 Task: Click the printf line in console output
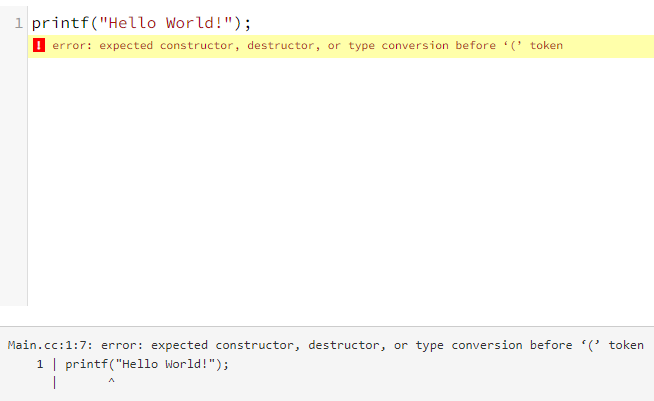tap(147, 364)
